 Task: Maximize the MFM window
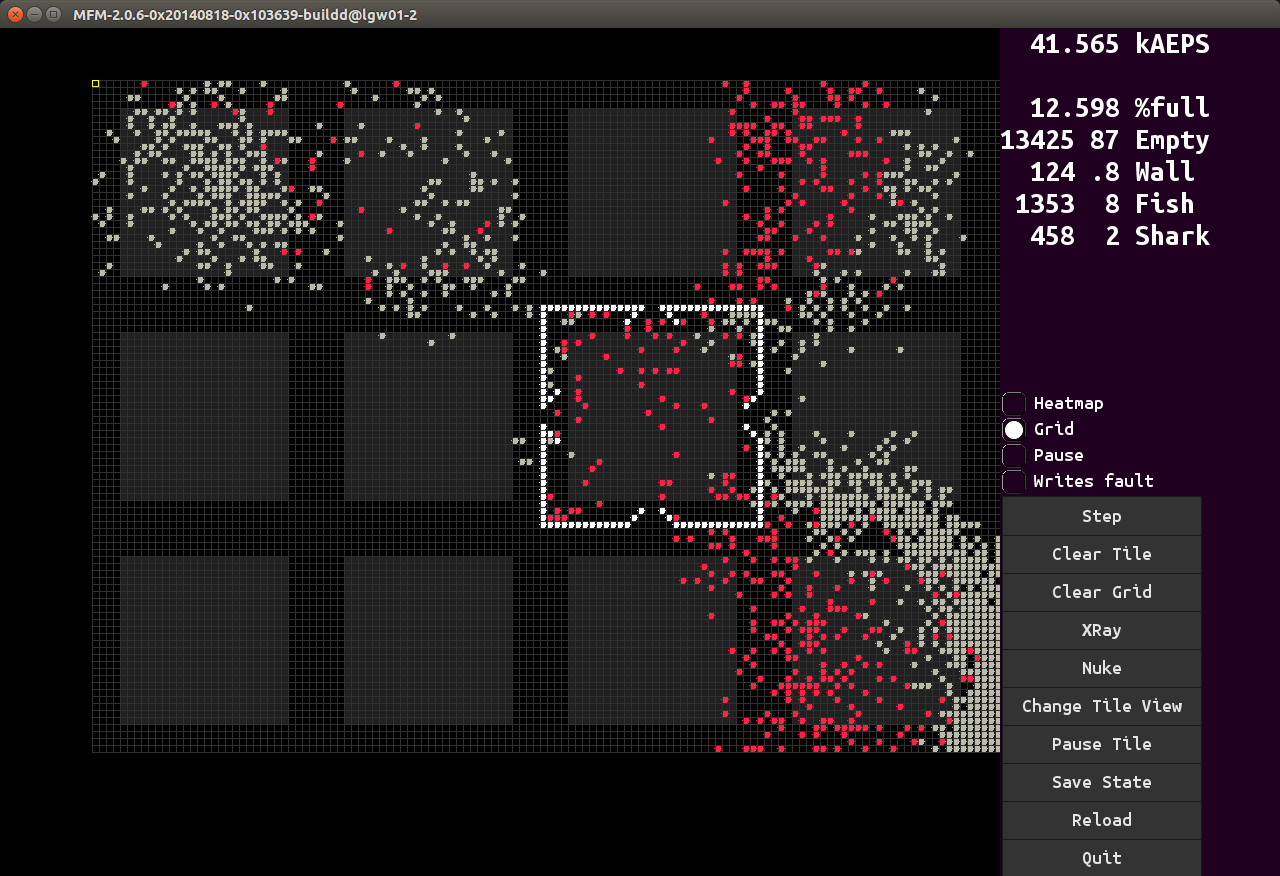[x=53, y=14]
